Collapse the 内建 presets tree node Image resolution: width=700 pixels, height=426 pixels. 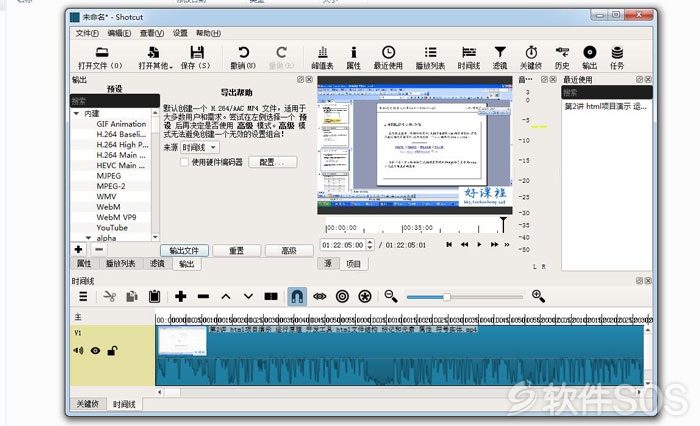(76, 114)
